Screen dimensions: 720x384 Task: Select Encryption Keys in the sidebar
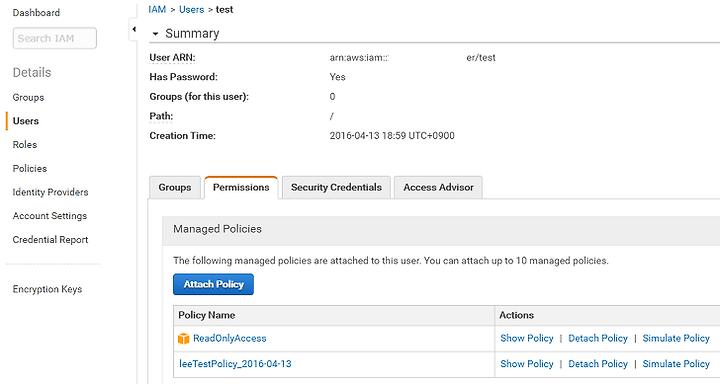(47, 289)
